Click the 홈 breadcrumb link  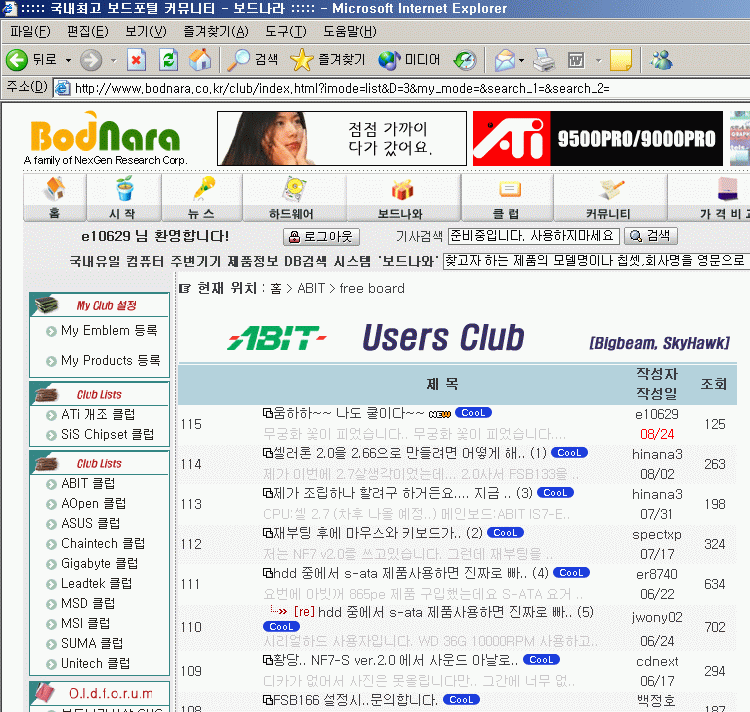point(276,289)
